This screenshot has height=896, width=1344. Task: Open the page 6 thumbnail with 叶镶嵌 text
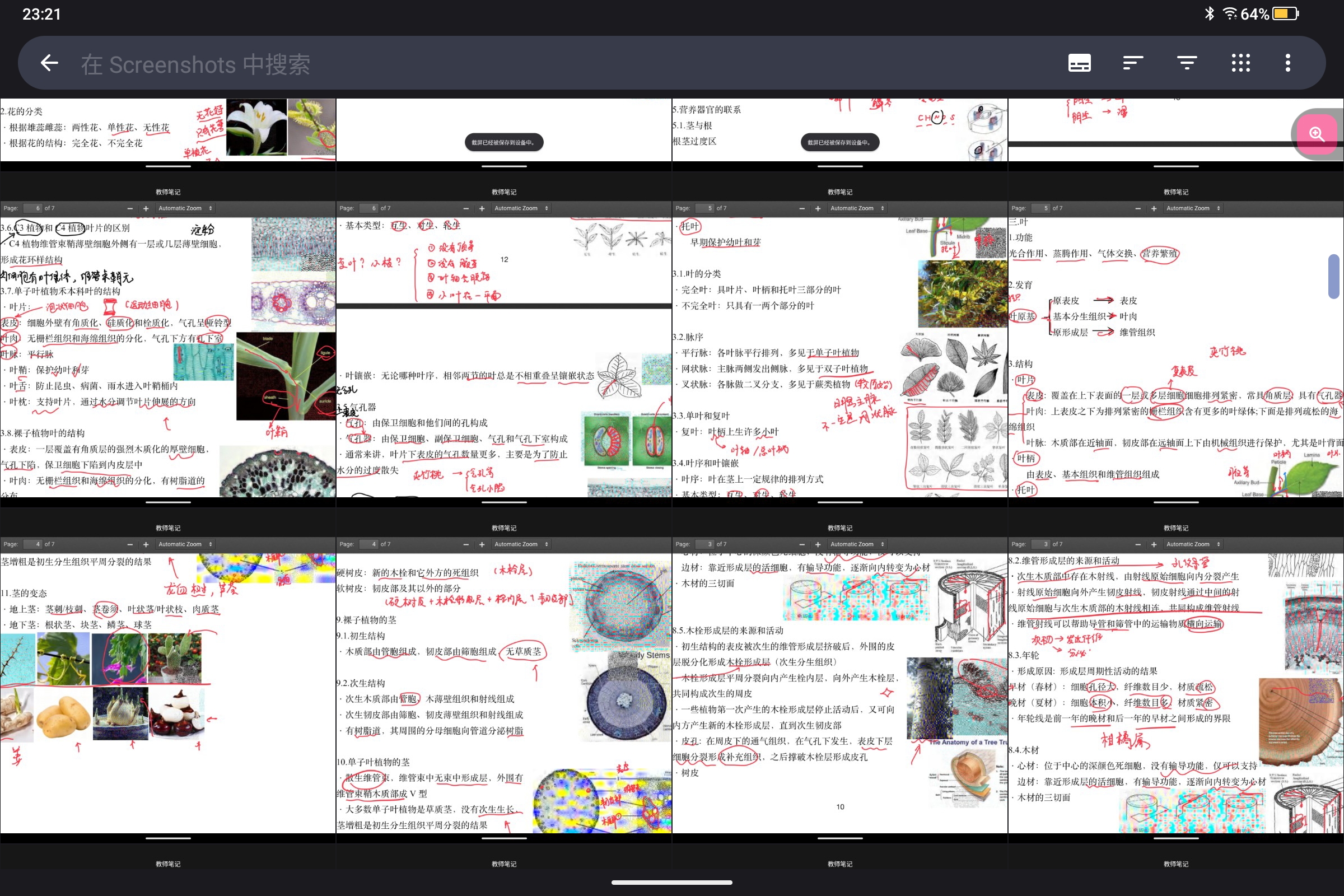pyautogui.click(x=504, y=340)
